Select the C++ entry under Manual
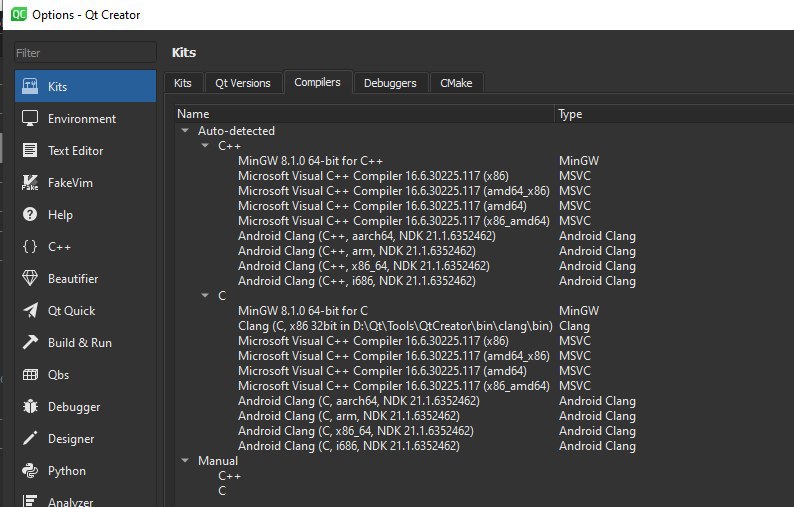The width and height of the screenshot is (794, 507). click(x=229, y=476)
